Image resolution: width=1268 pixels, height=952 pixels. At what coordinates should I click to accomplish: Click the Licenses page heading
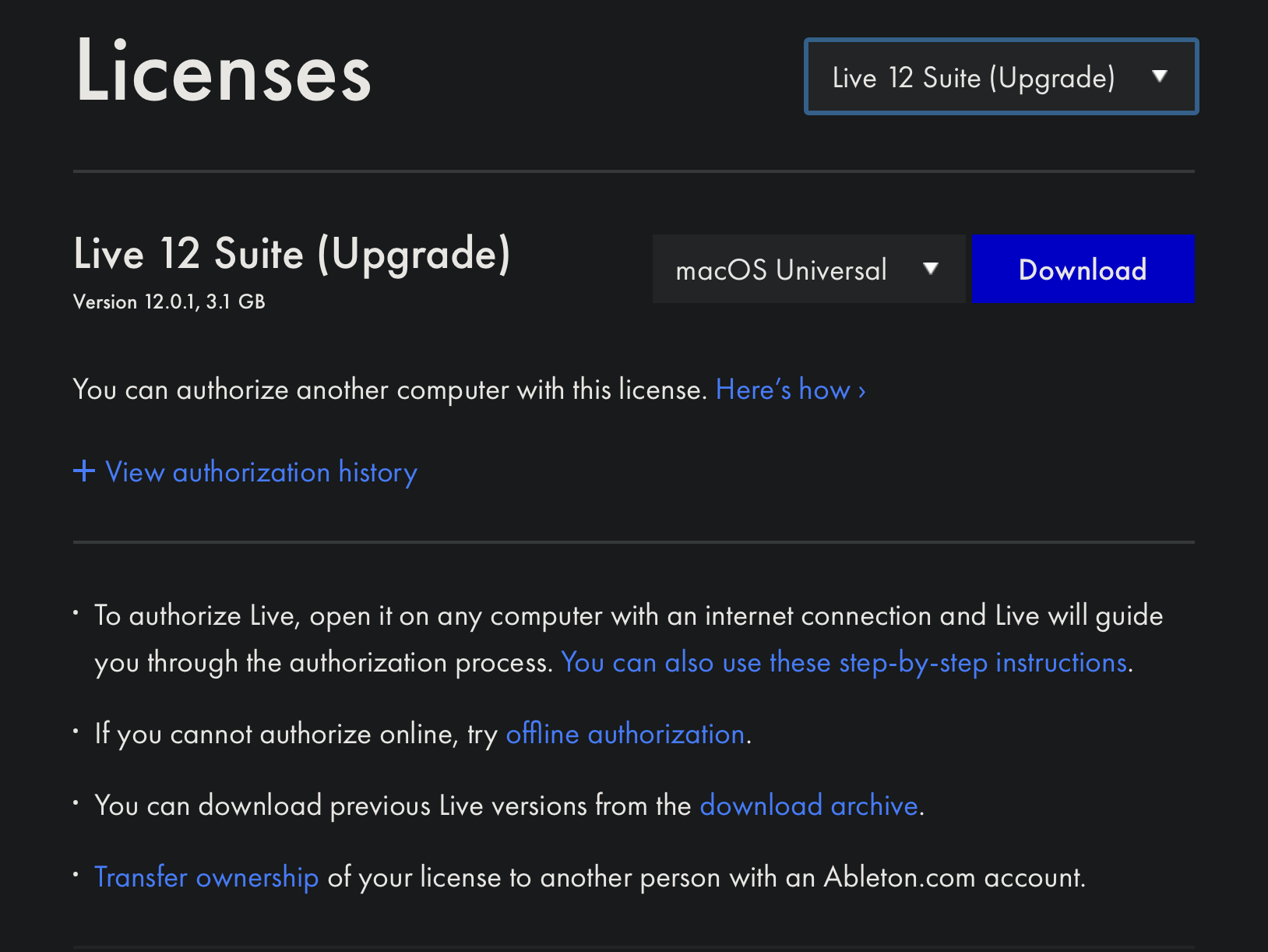(x=224, y=71)
